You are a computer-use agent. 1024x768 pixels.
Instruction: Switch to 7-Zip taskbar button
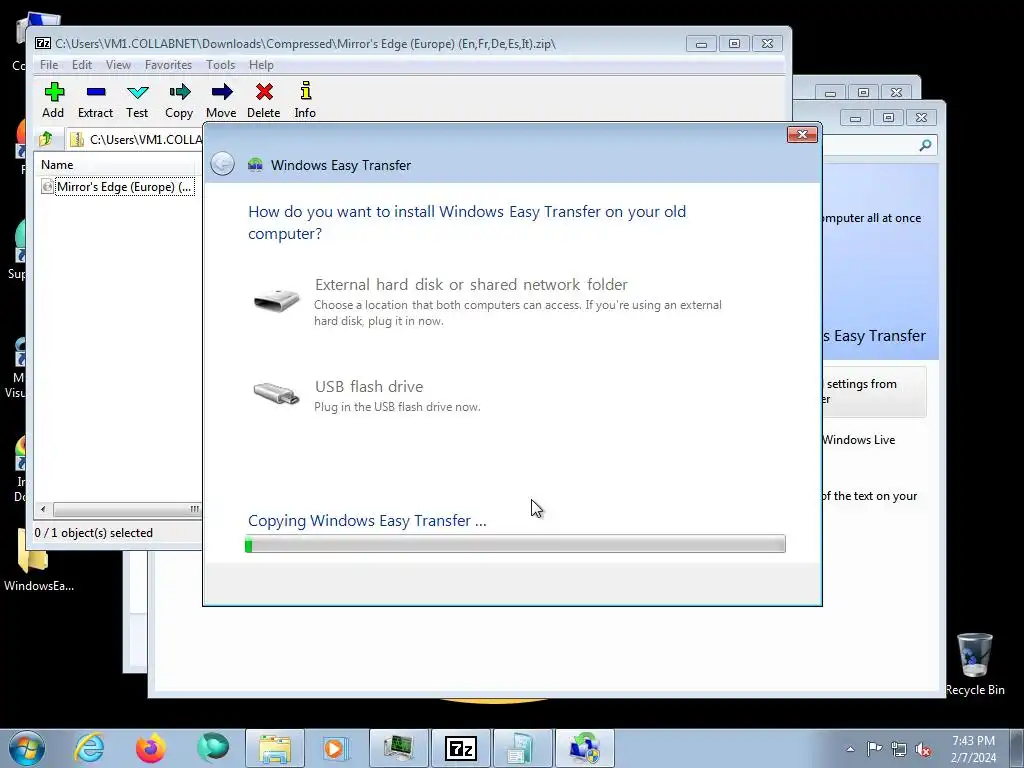pyautogui.click(x=461, y=748)
